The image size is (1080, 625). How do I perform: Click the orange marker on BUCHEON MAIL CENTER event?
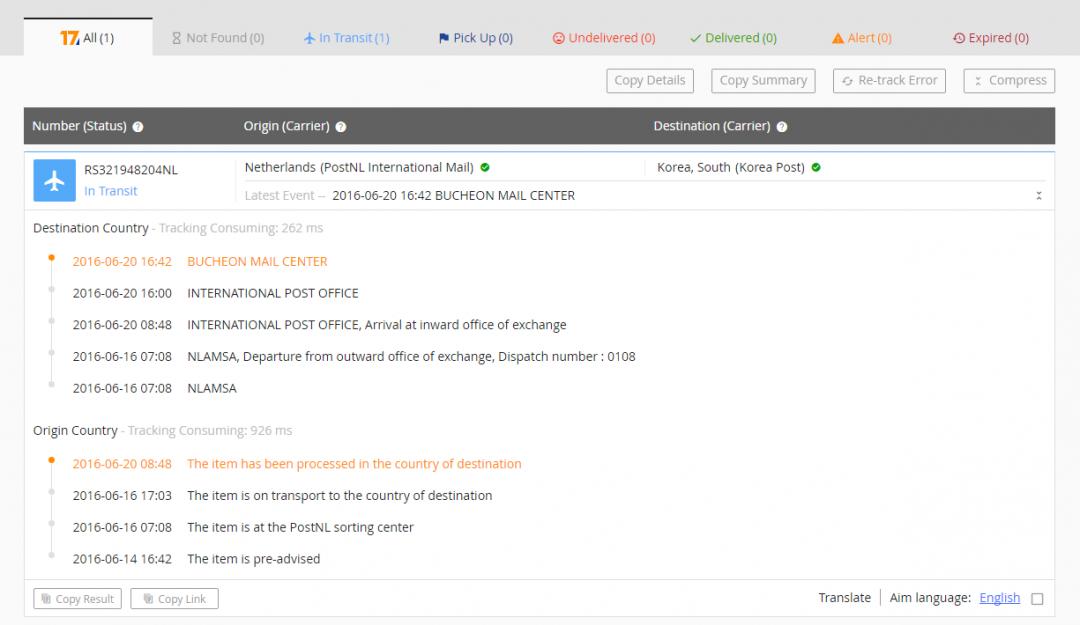coord(50,257)
